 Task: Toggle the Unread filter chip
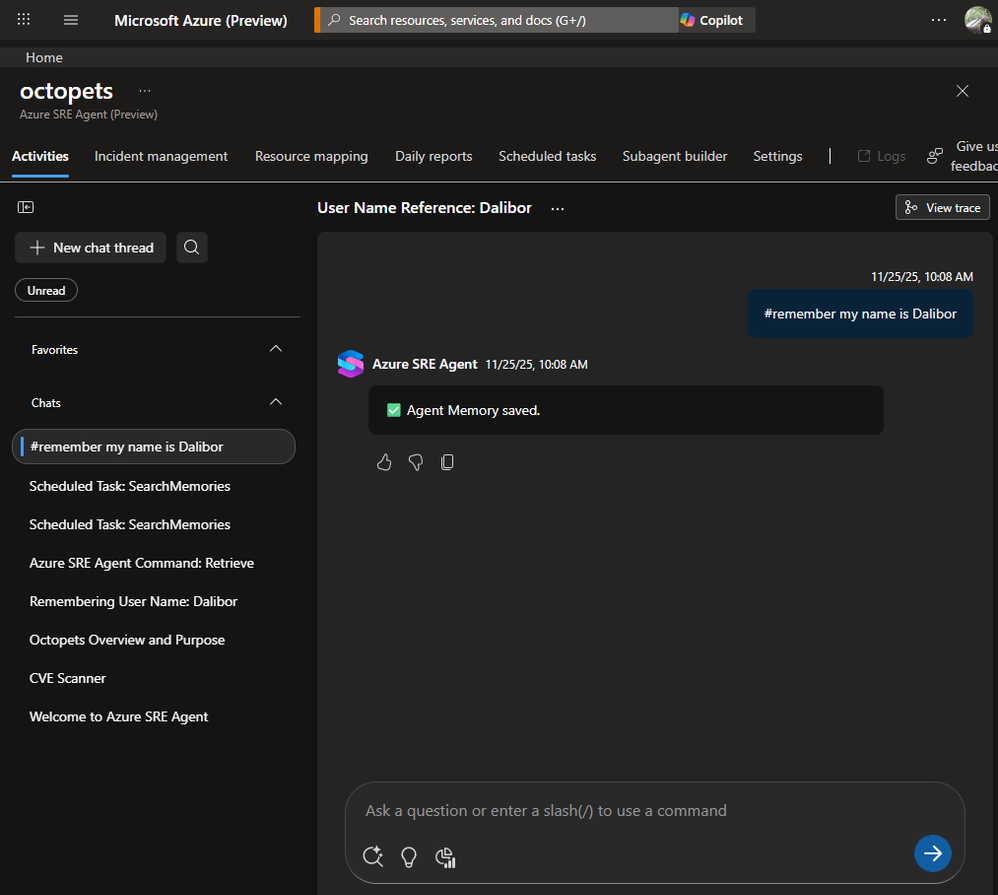46,290
